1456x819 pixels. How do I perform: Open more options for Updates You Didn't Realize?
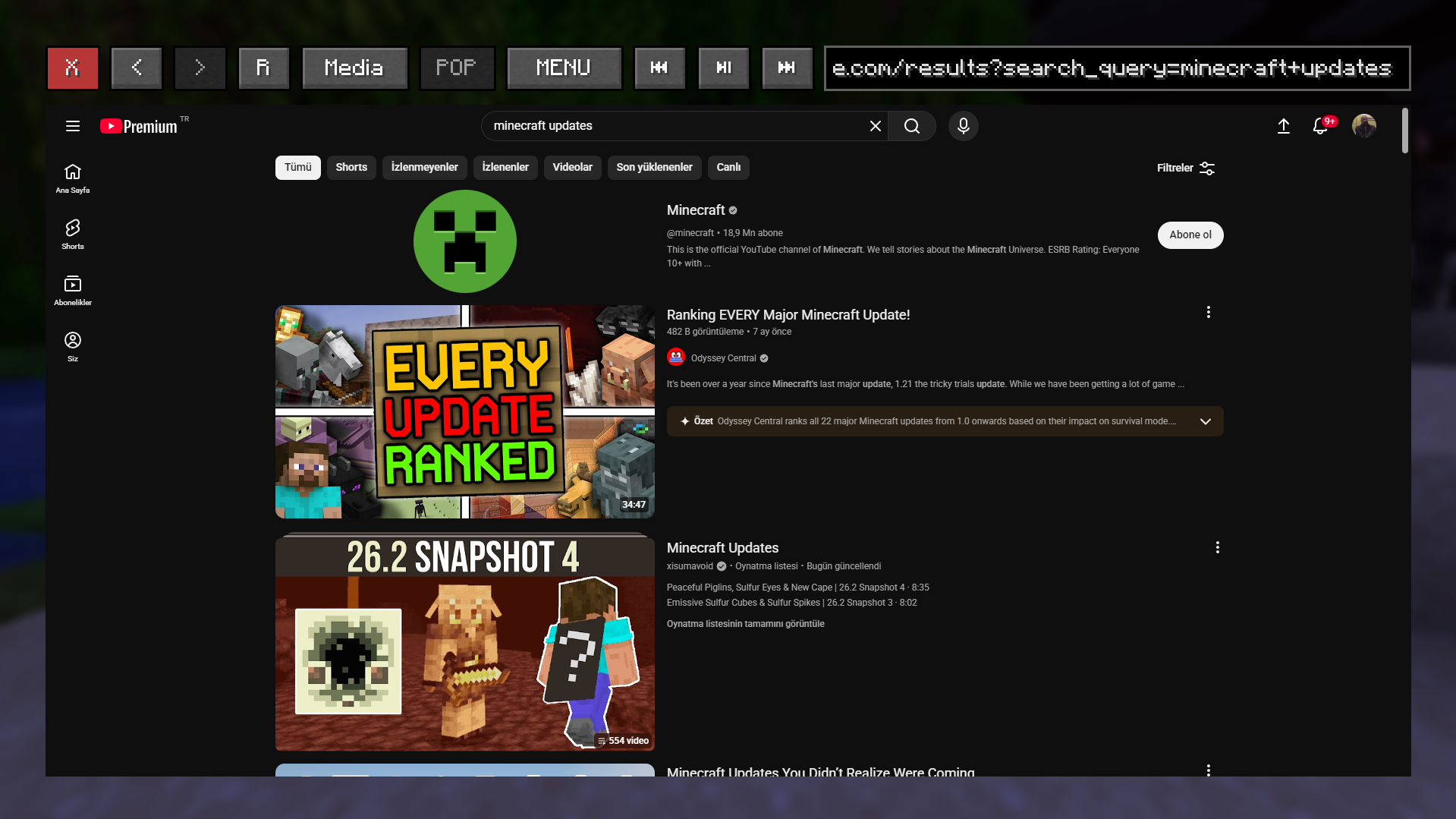(1209, 770)
